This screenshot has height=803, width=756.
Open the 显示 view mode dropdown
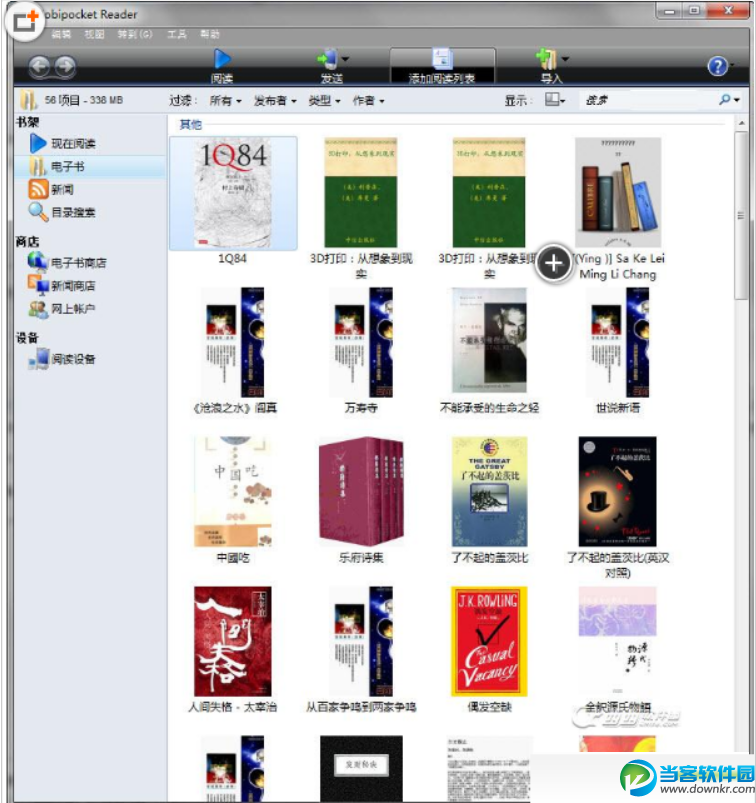pyautogui.click(x=555, y=99)
